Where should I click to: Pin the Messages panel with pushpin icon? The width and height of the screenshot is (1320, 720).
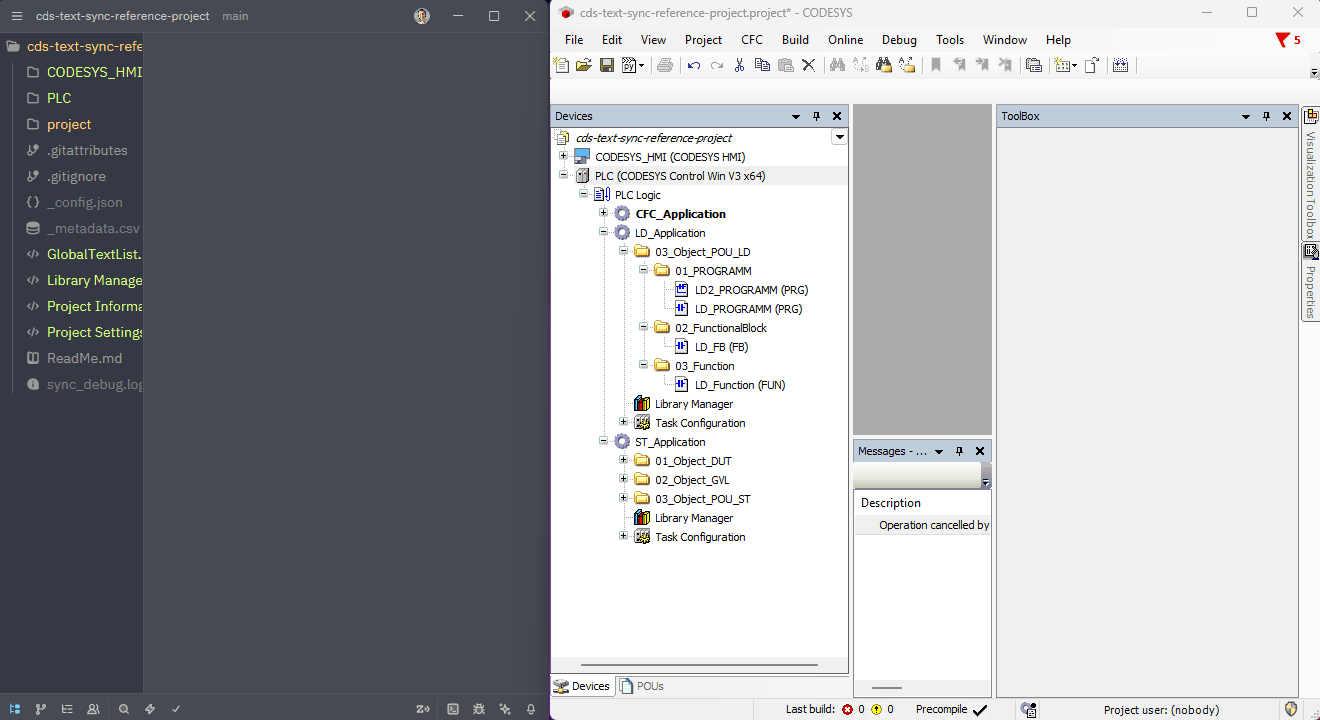pos(959,451)
